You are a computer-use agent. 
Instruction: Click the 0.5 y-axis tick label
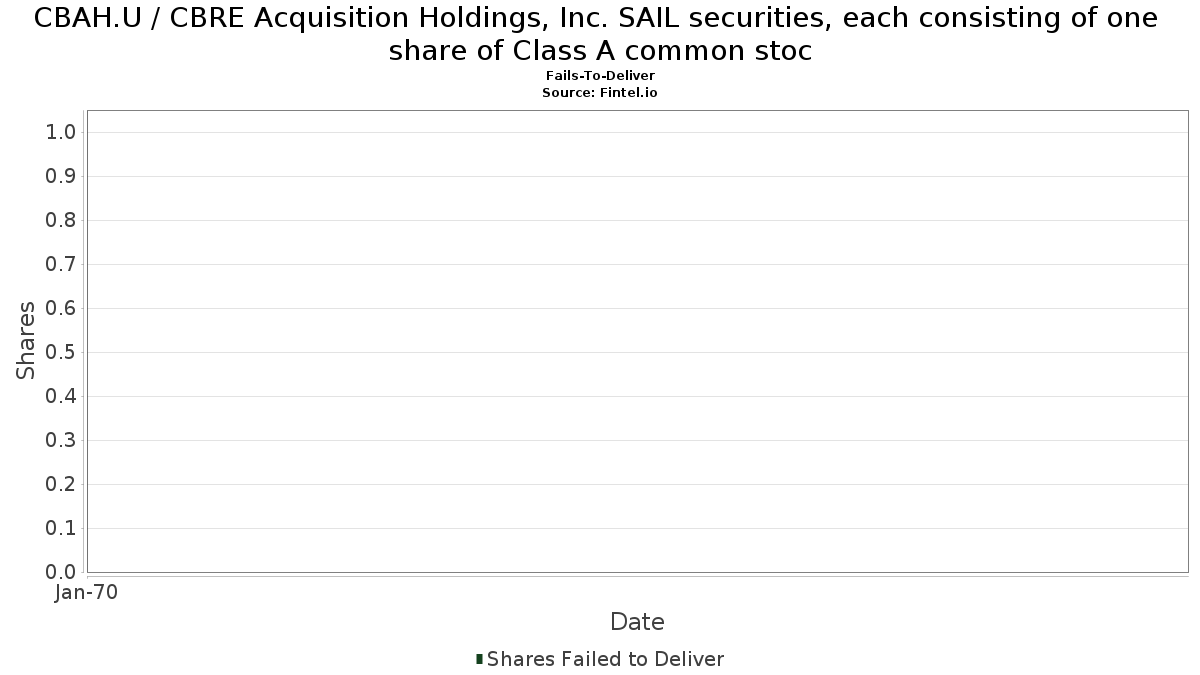click(x=61, y=353)
